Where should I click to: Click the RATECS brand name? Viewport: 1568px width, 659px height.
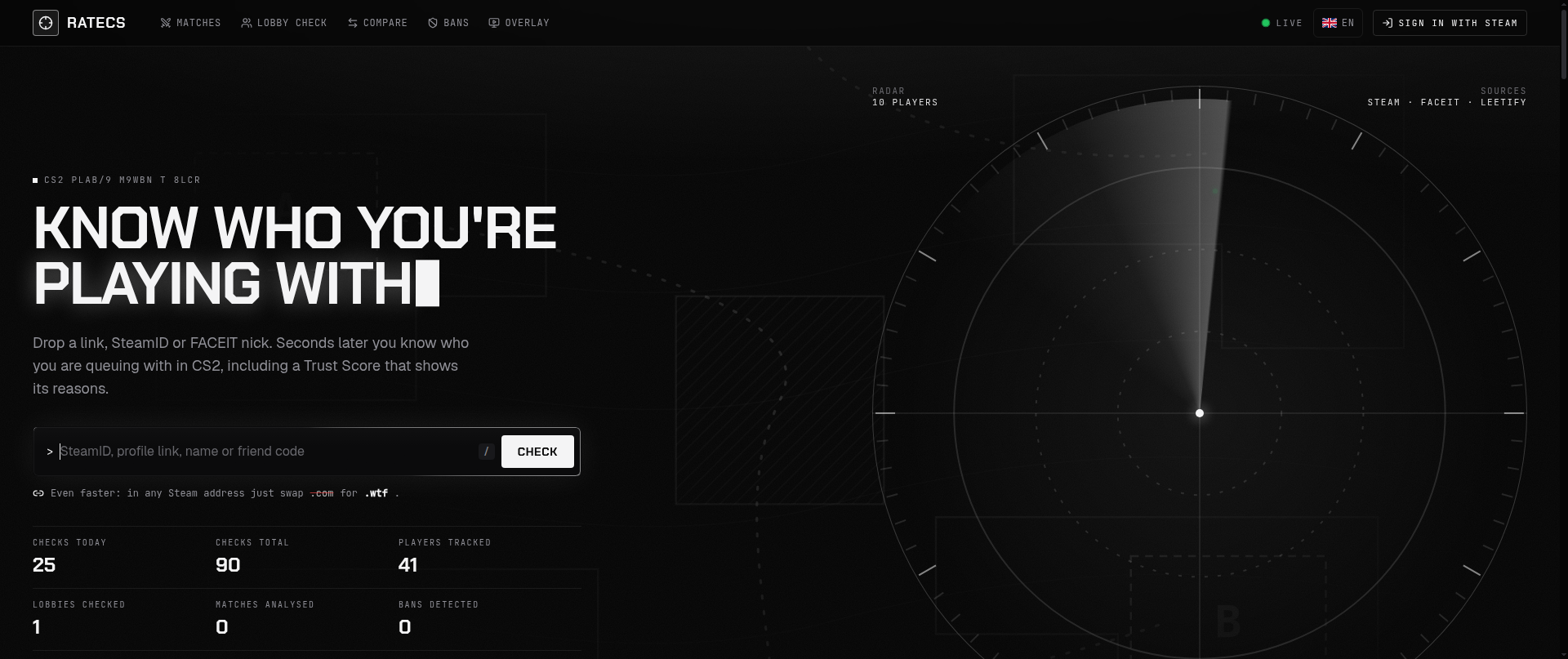pos(96,23)
